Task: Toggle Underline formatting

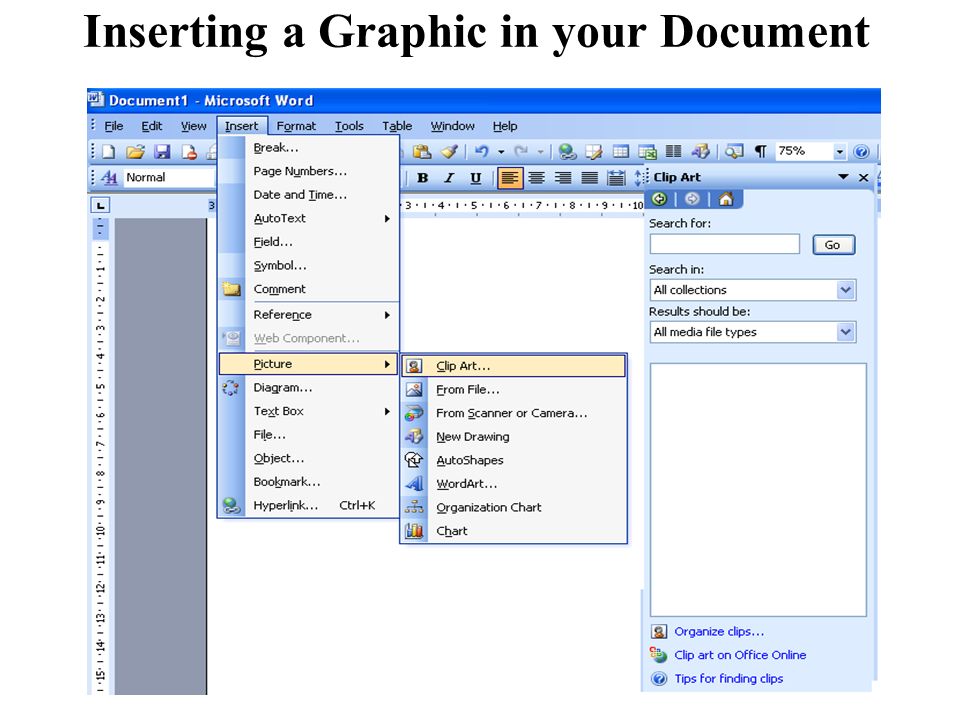Action: pyautogui.click(x=476, y=178)
